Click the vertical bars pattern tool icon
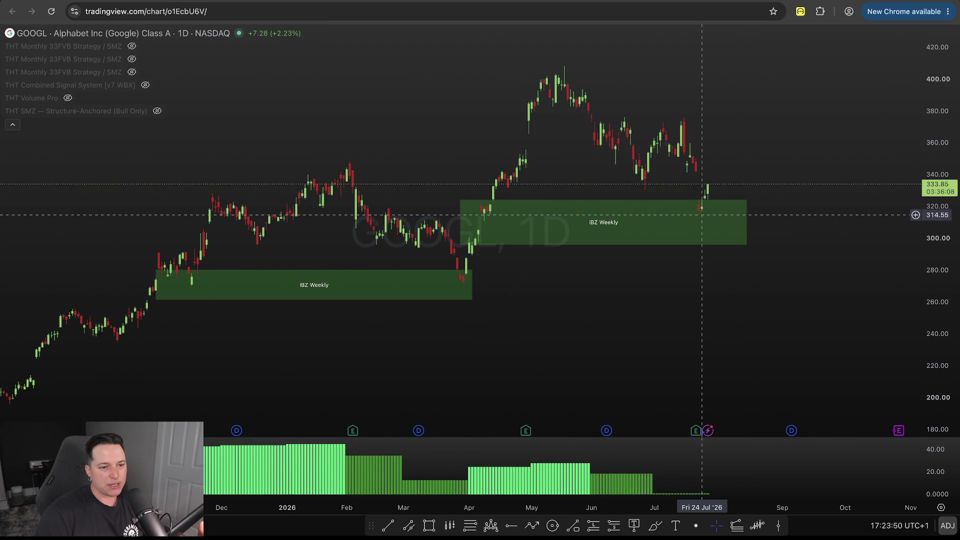Viewport: 960px width, 540px height. click(x=449, y=525)
